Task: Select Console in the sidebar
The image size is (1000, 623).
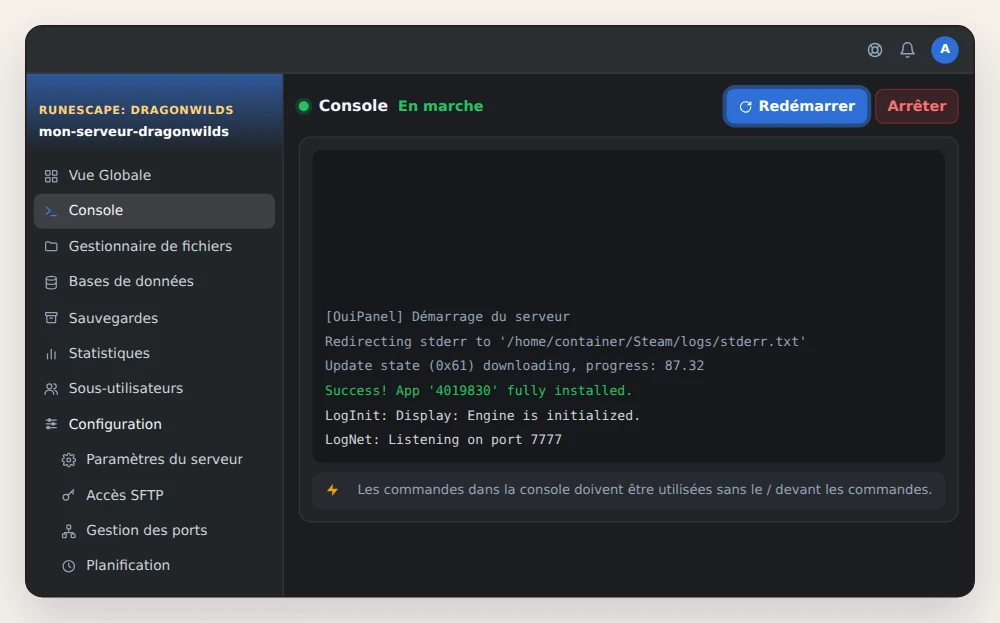Action: tap(154, 211)
